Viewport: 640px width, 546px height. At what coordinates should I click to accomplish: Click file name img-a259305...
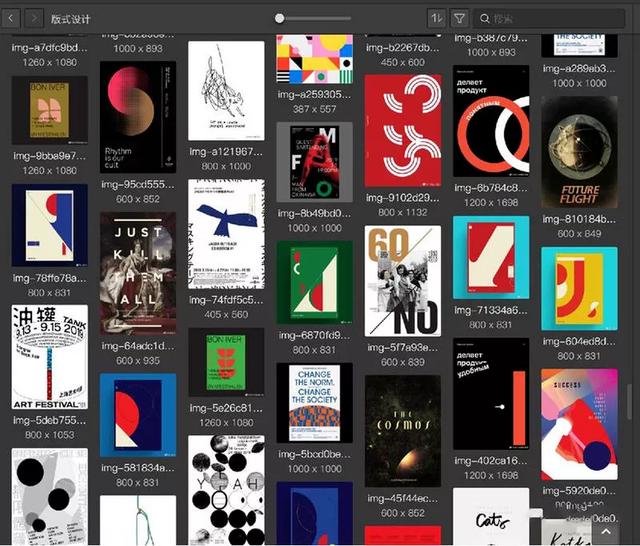coord(314,95)
